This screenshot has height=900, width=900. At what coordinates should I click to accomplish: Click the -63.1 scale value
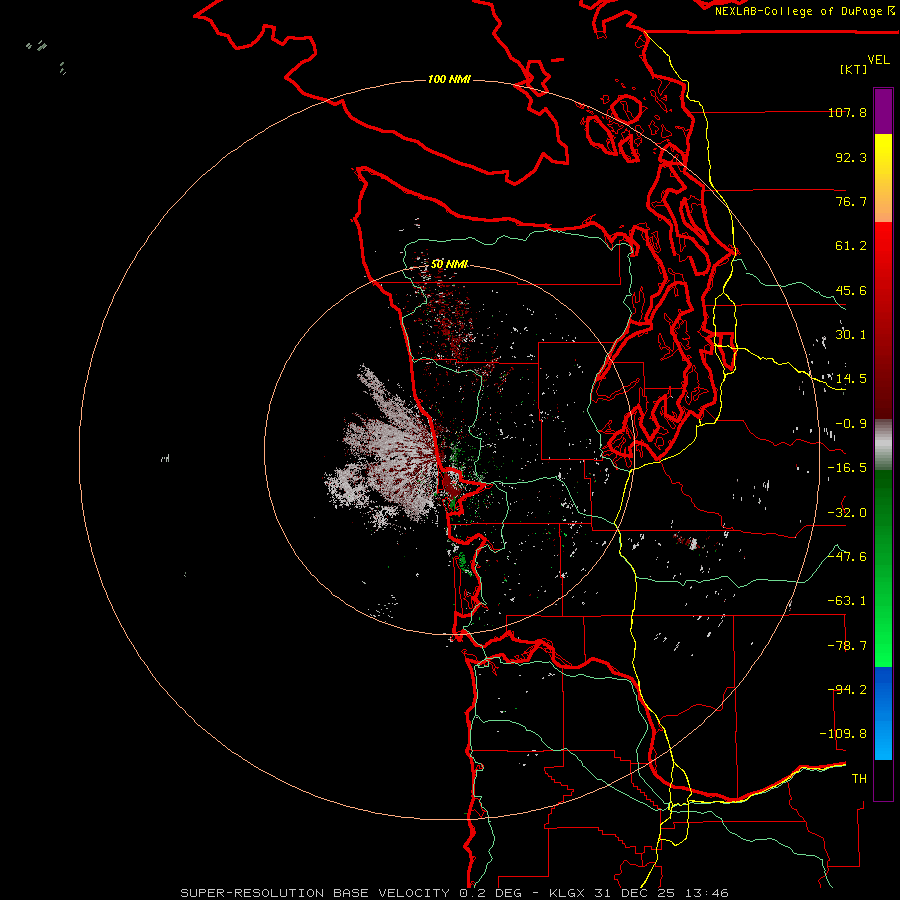[x=847, y=601]
